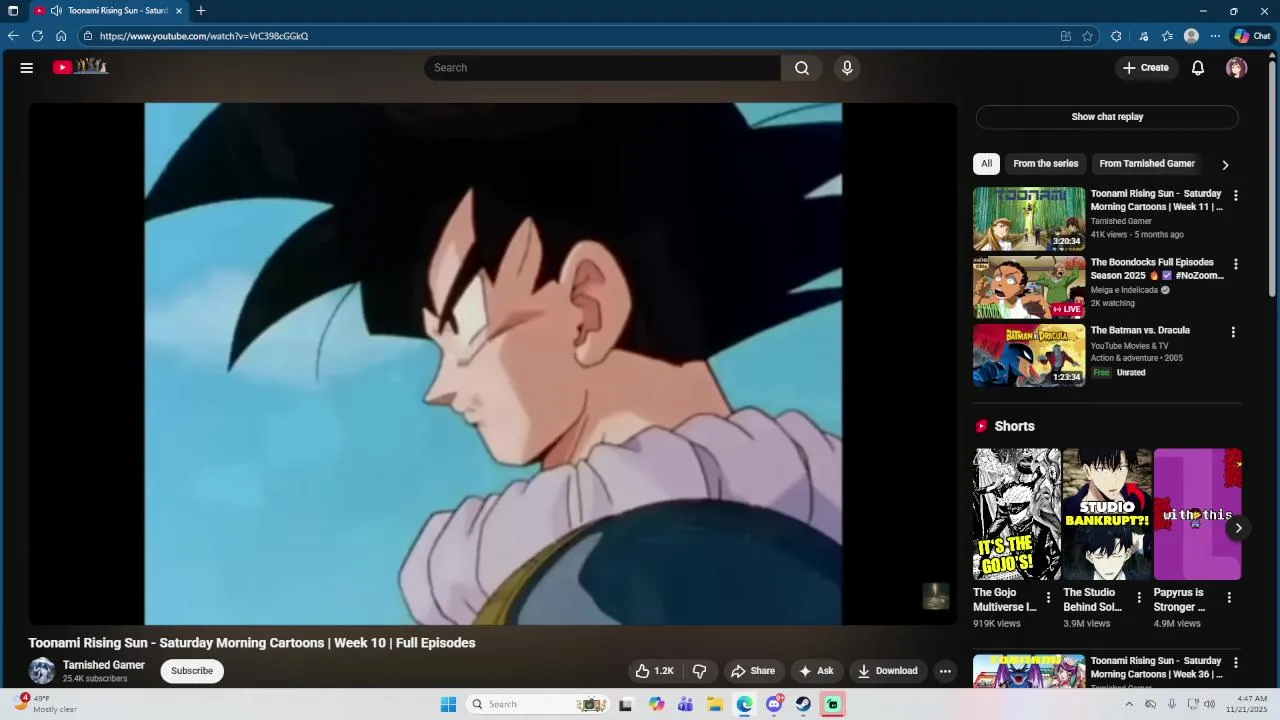Click the video player to pause
Screen dimensions: 1280x720
(493, 364)
